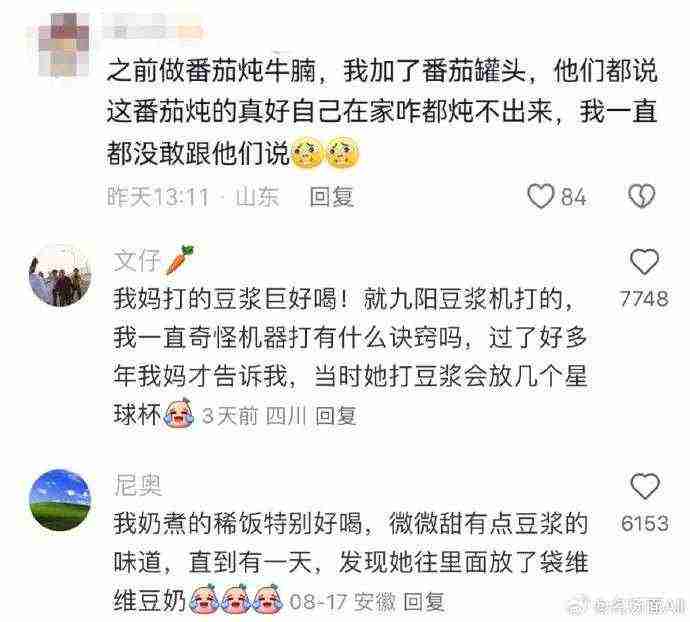The width and height of the screenshot is (690, 622).
Task: Open the blurred avatar of first commenter
Action: pos(64,44)
